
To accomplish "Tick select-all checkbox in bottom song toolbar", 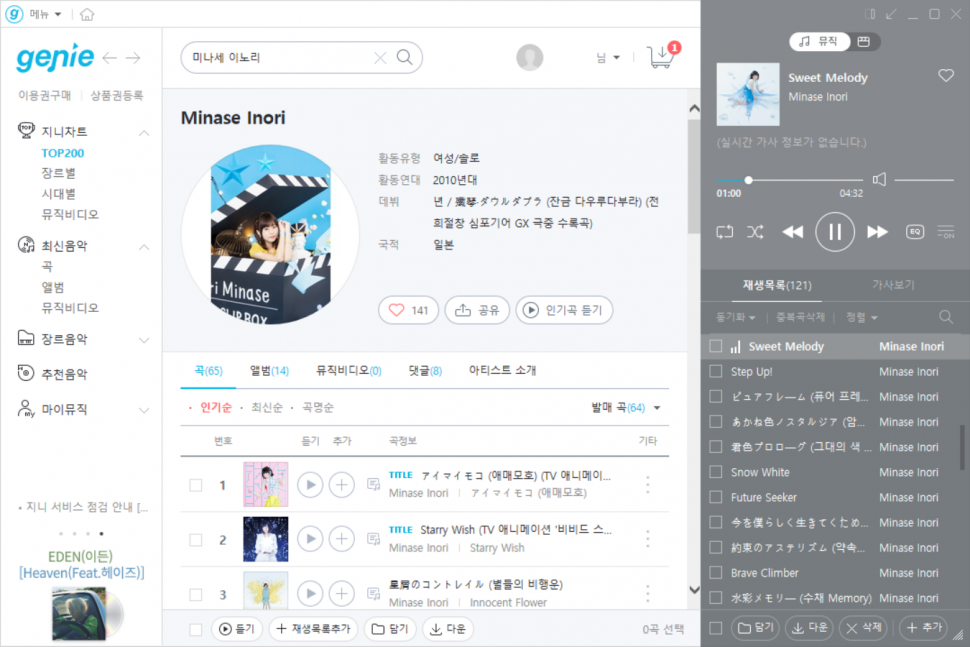I will click(x=195, y=630).
